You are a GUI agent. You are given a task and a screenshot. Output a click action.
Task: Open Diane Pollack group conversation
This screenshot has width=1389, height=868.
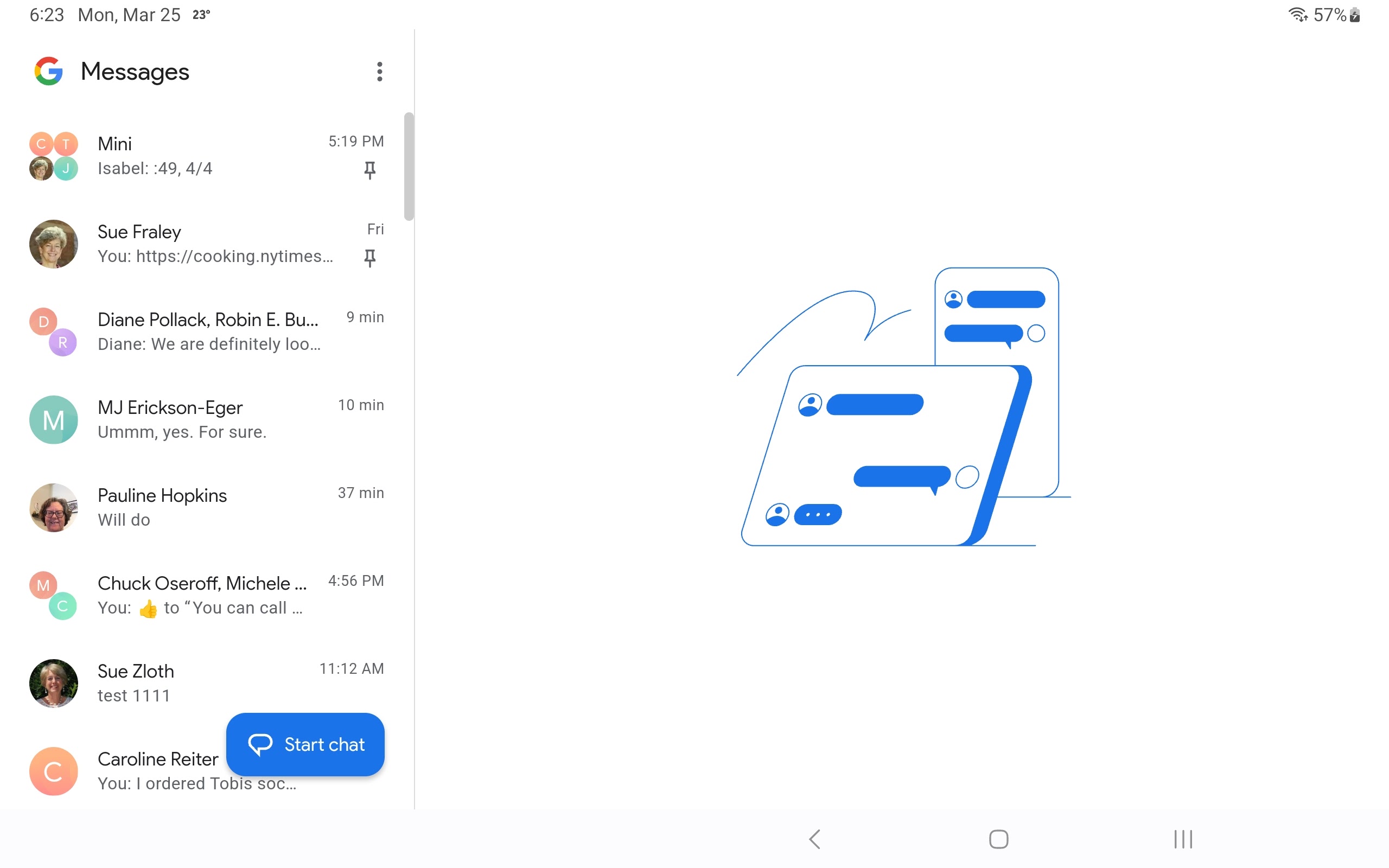[207, 332]
